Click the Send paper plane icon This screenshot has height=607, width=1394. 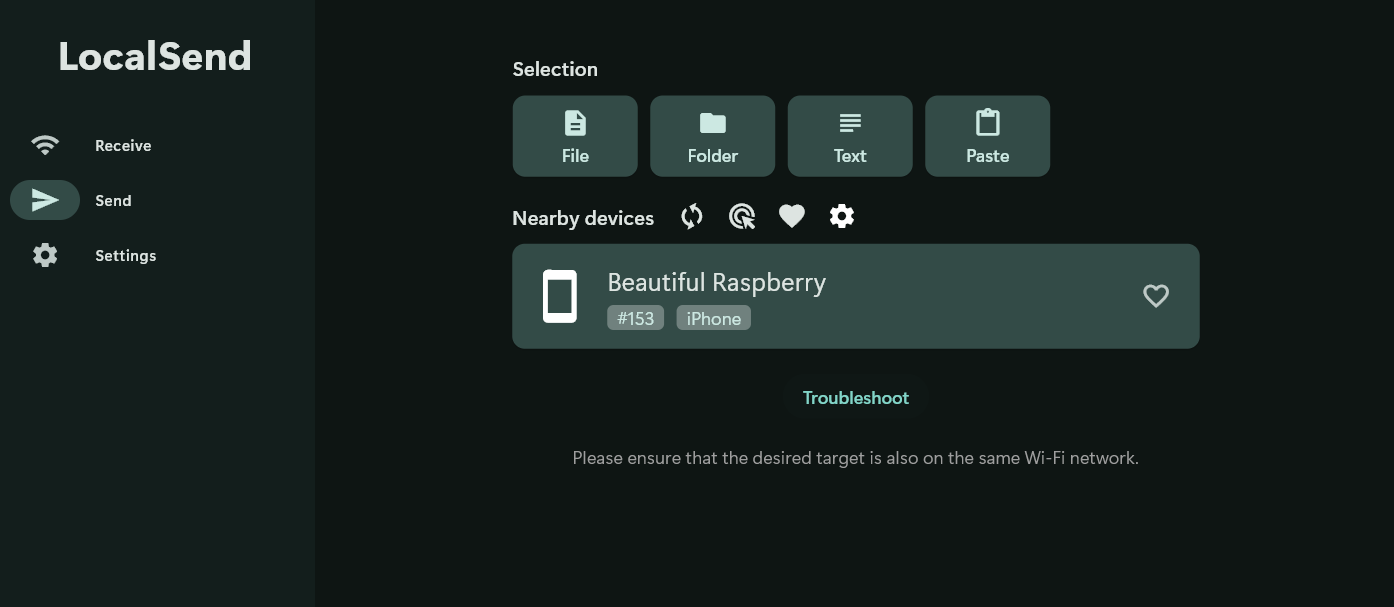pos(45,200)
